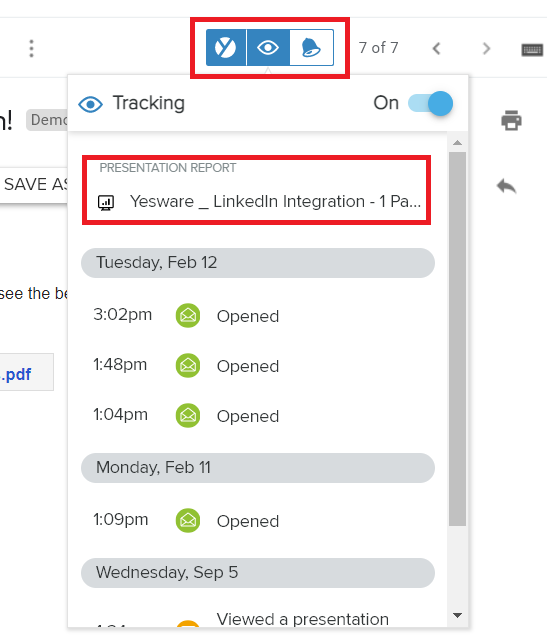Open Yesware LinkedIn Integration presentation report

[275, 202]
